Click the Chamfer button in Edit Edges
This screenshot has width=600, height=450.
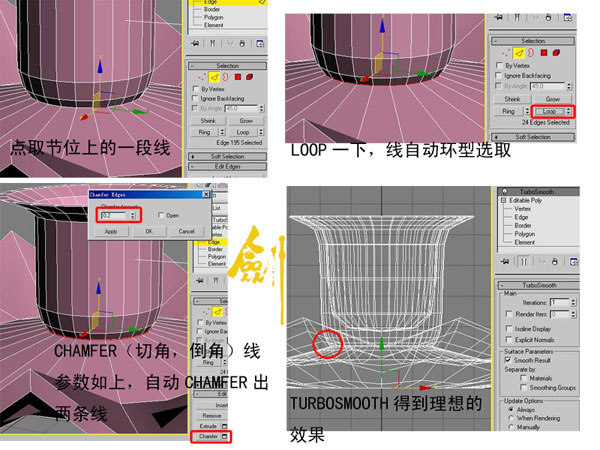[208, 436]
